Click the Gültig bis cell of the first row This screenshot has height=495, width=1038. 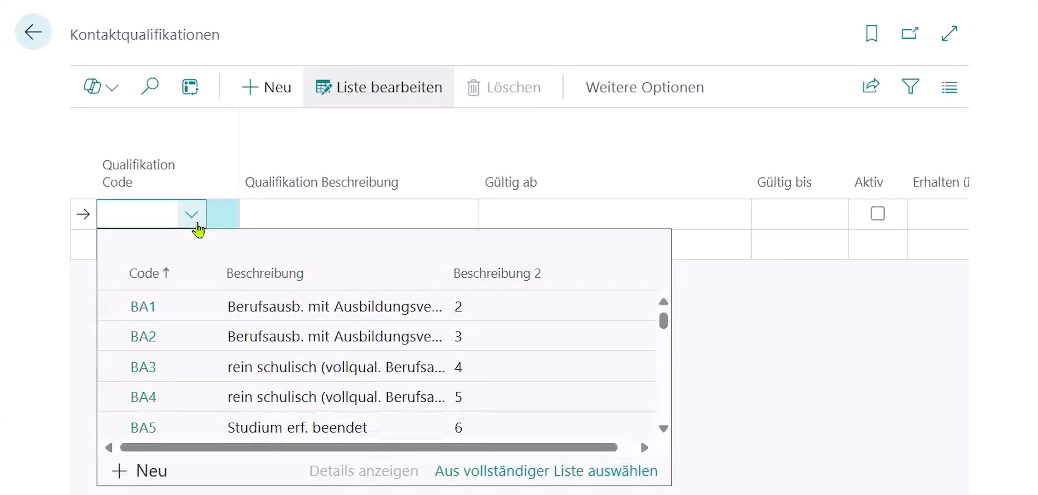(x=800, y=214)
